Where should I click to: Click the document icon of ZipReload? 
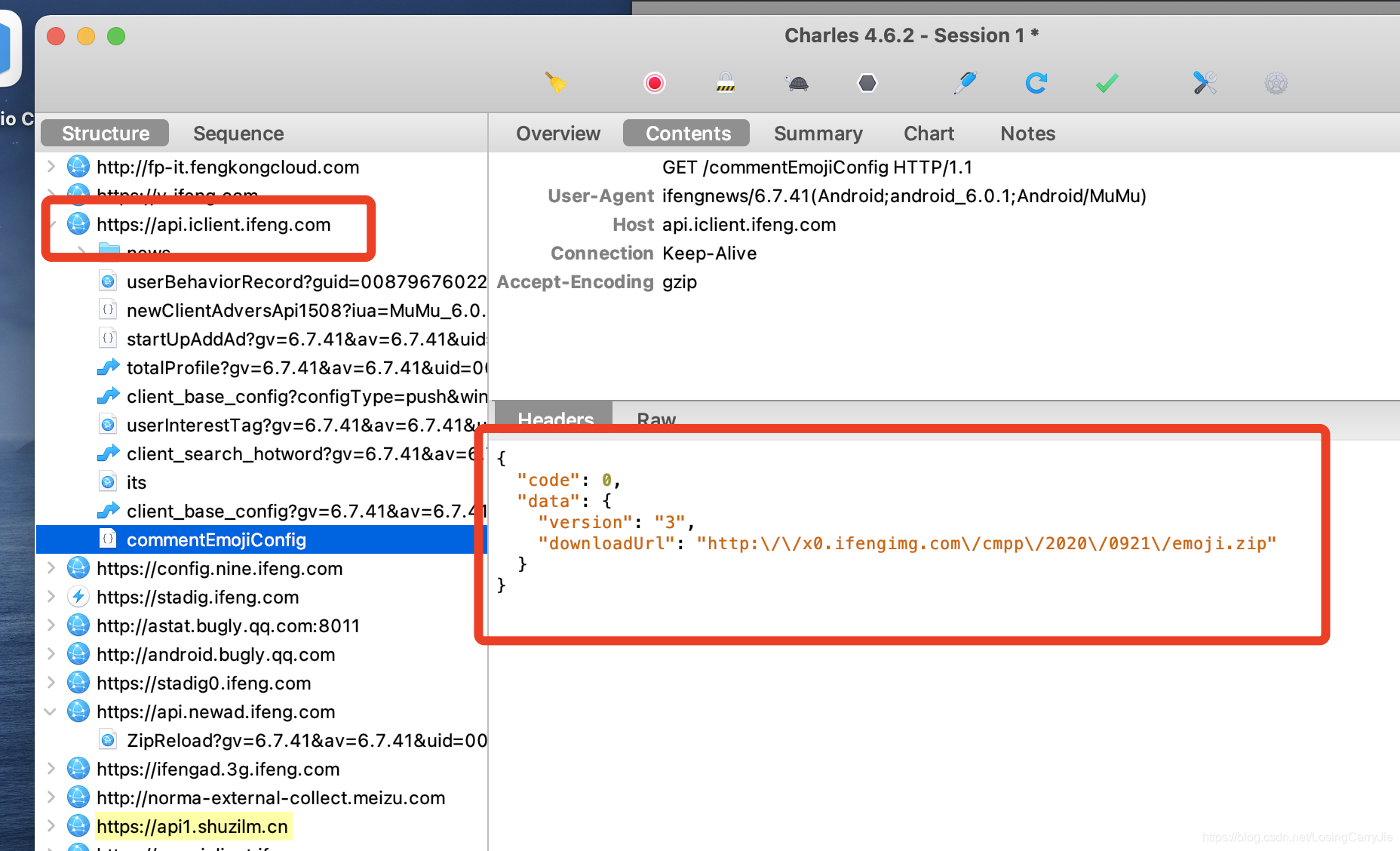click(x=108, y=739)
